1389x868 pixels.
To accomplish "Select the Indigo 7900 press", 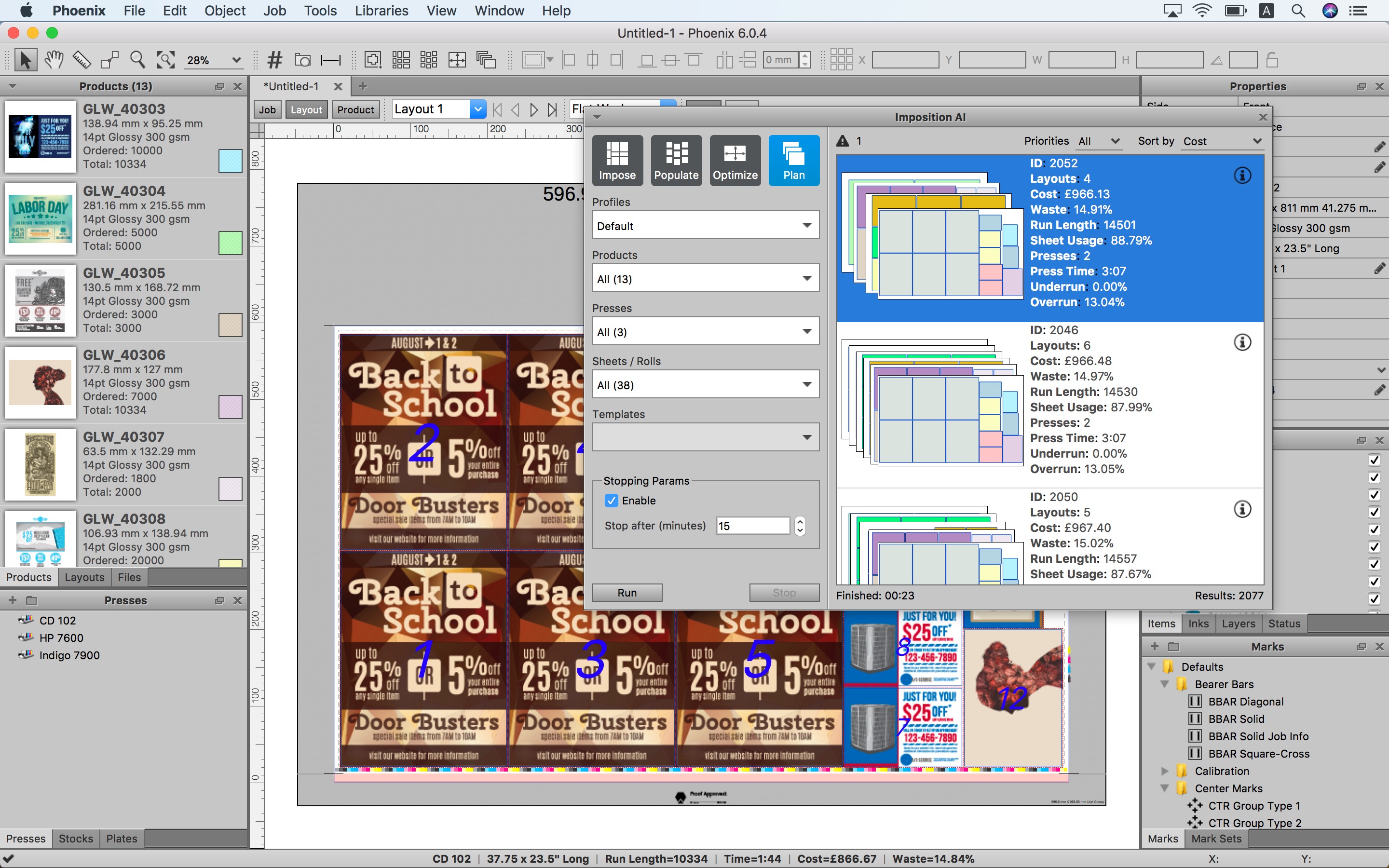I will (x=69, y=655).
